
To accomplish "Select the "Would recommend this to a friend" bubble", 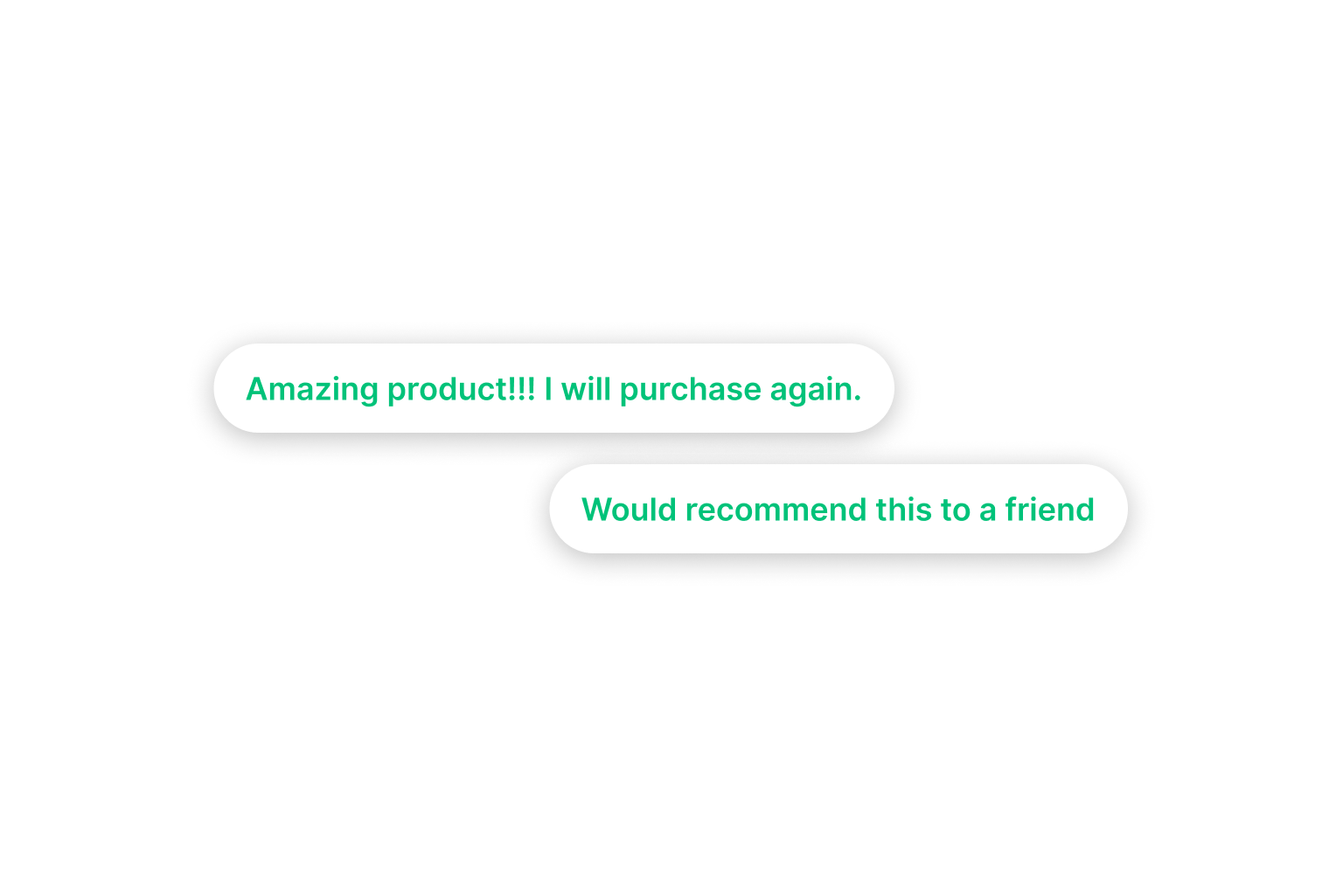I will 839,509.
